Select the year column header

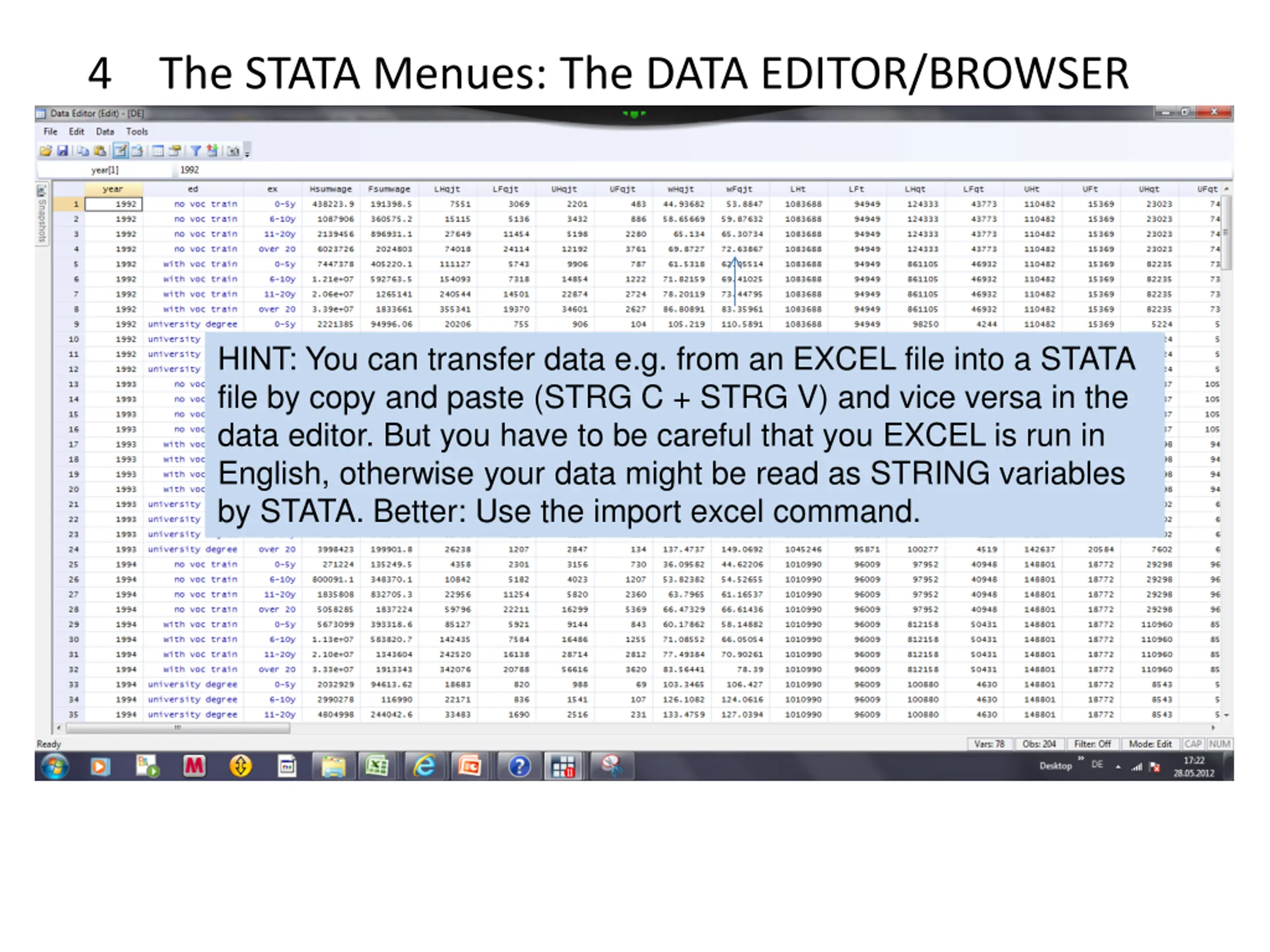coord(113,189)
